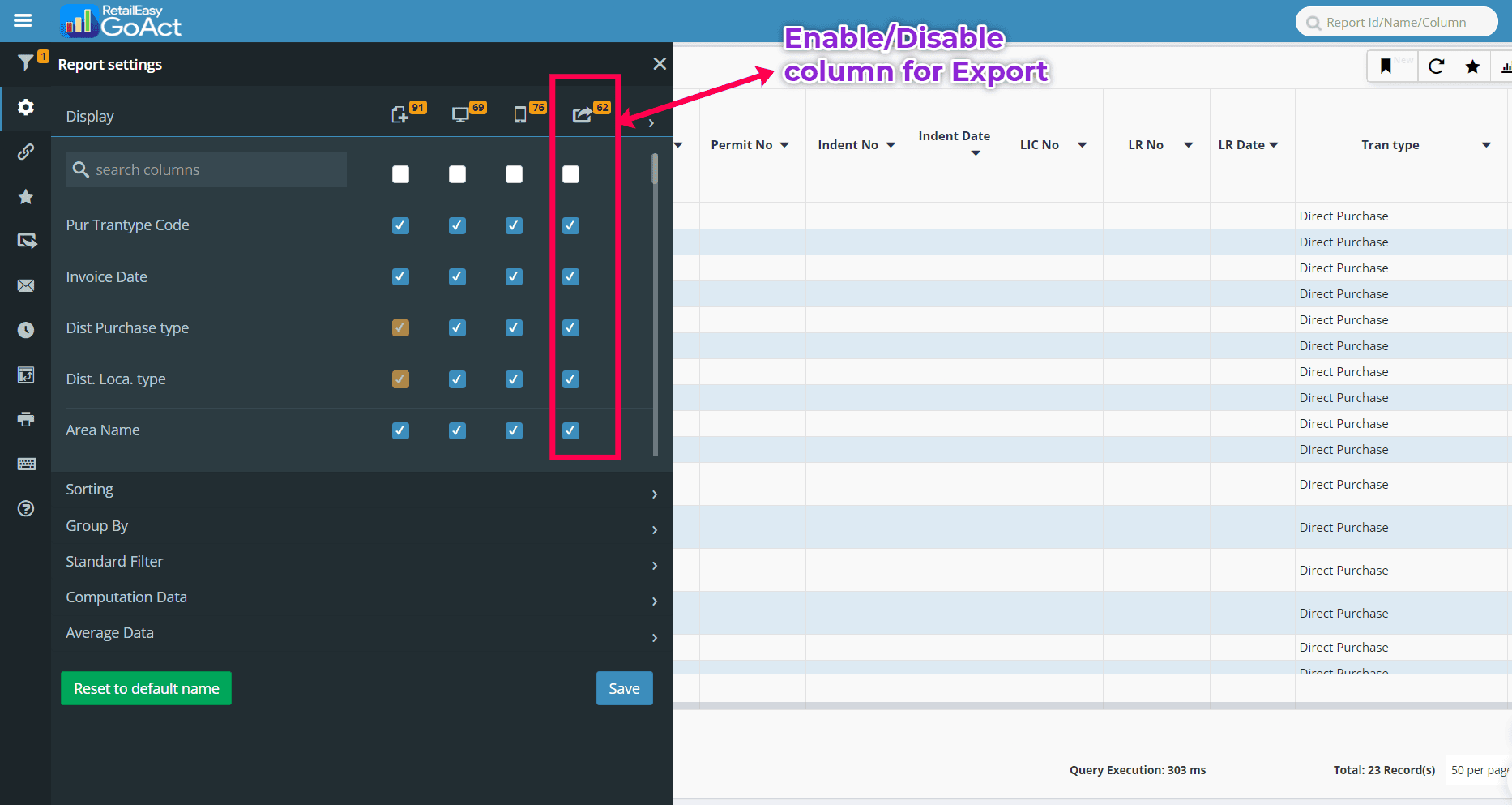Close the Report settings panel
The width and height of the screenshot is (1512, 809).
pos(660,63)
